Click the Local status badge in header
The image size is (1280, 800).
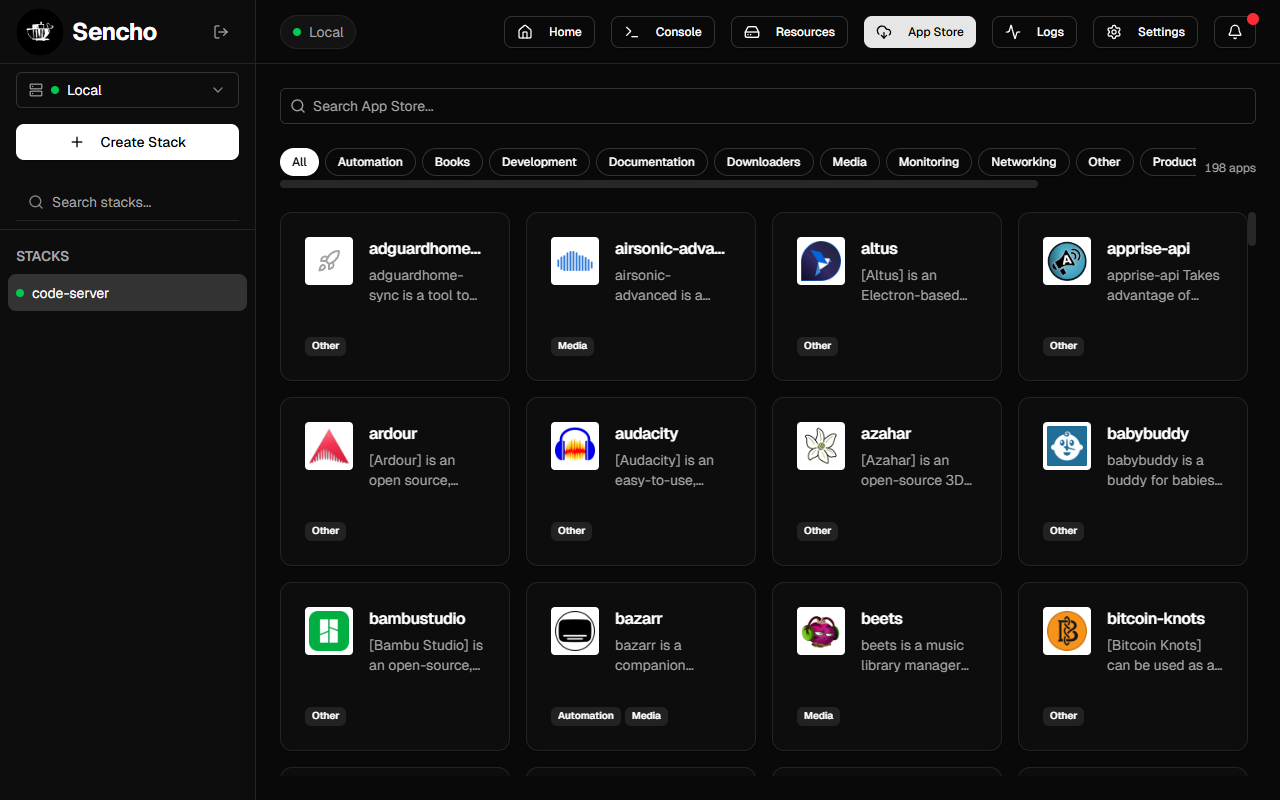click(318, 32)
